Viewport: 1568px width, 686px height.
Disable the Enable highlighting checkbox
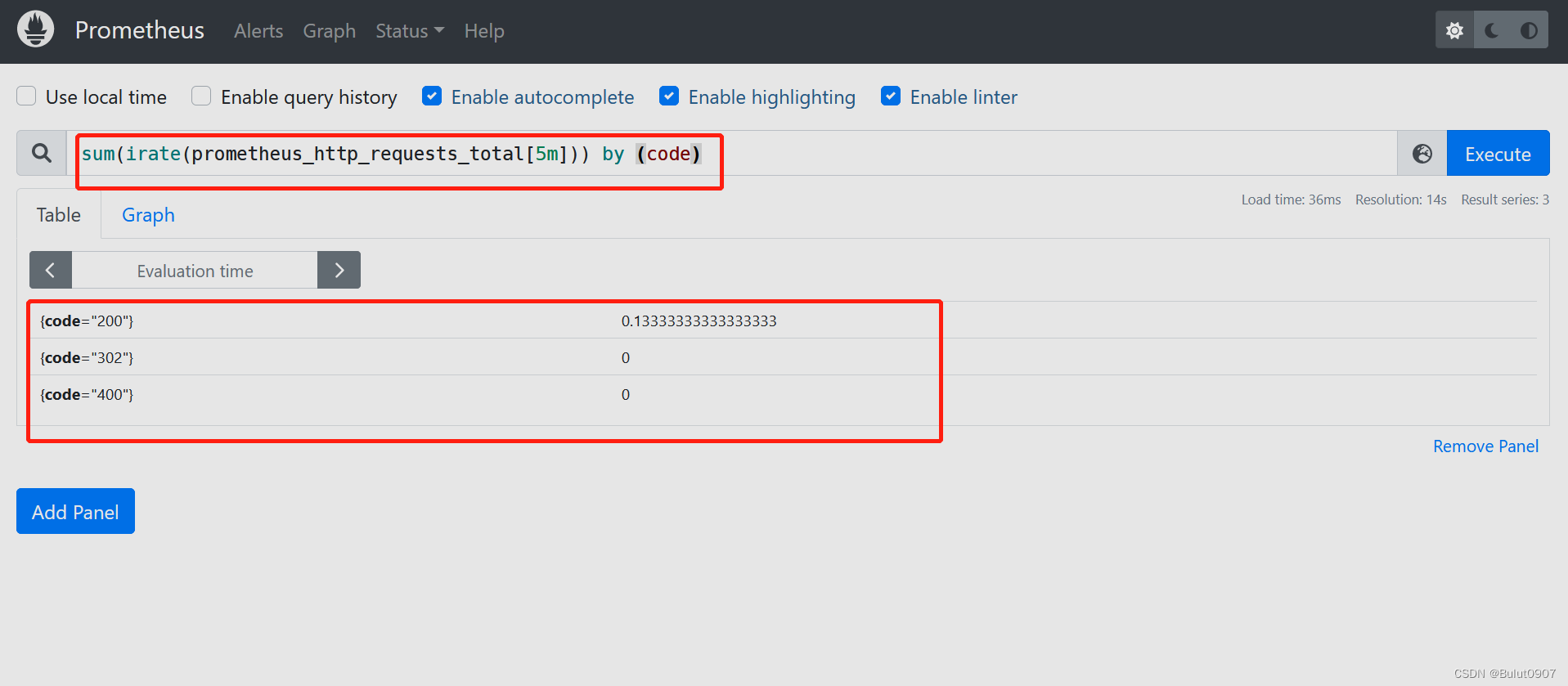pyautogui.click(x=669, y=96)
